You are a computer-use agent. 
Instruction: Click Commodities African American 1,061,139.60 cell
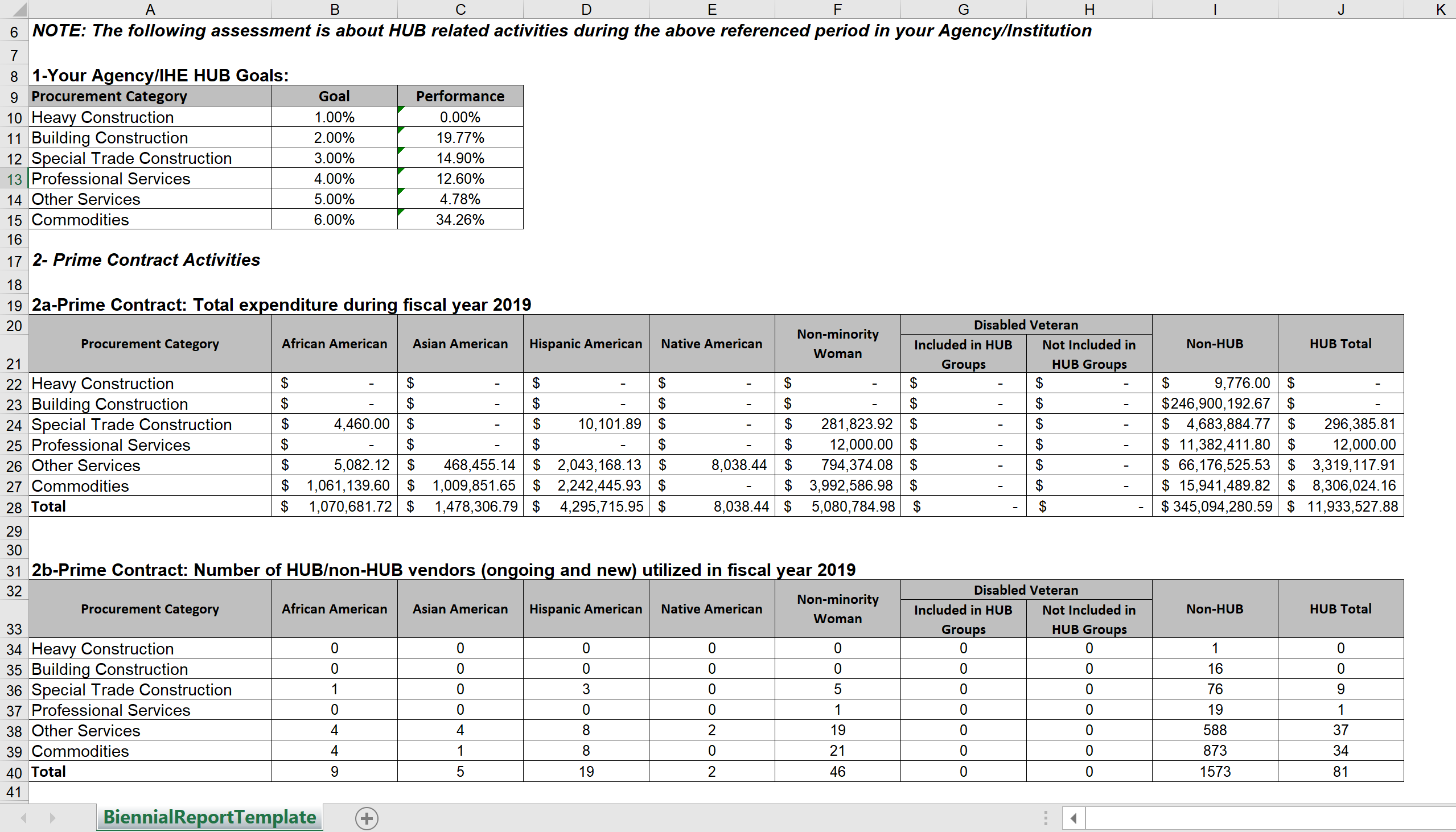pyautogui.click(x=335, y=487)
